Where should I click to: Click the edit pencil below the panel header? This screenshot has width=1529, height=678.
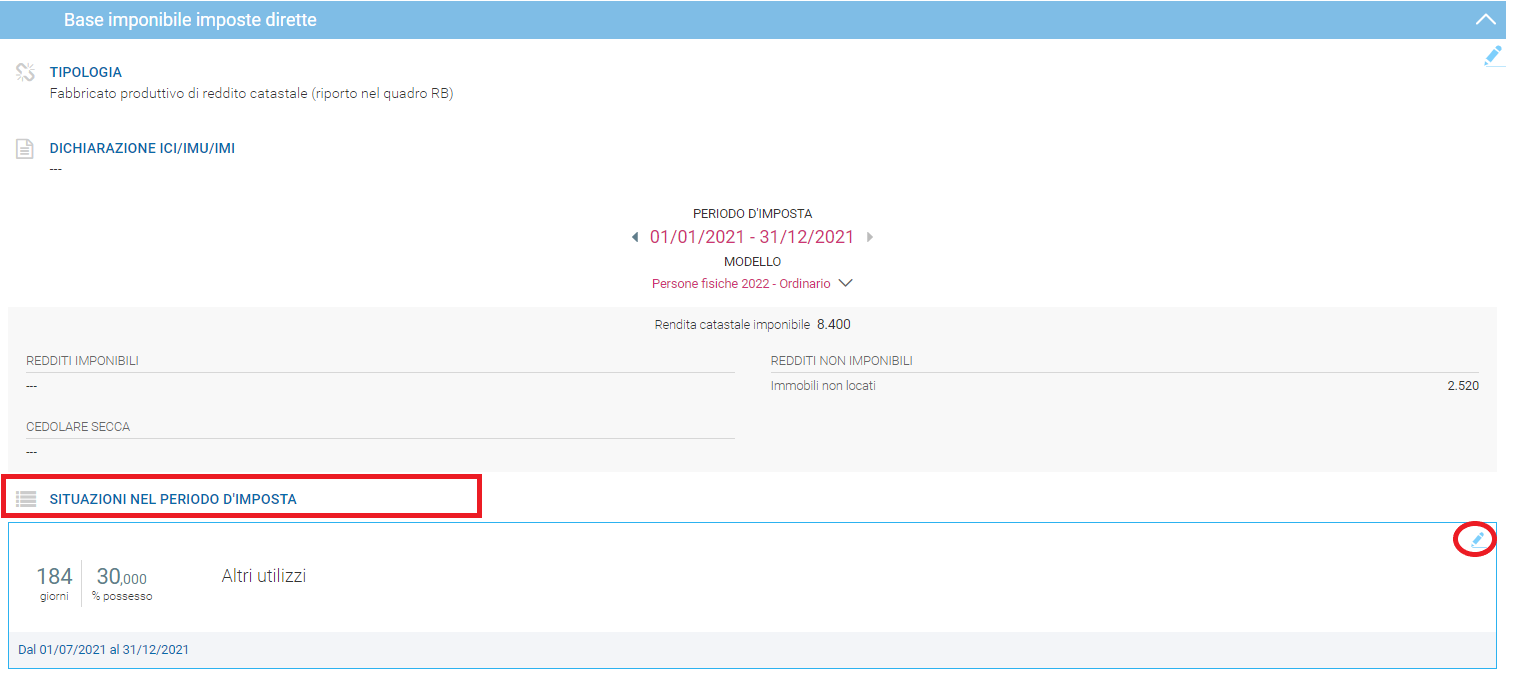[1493, 56]
